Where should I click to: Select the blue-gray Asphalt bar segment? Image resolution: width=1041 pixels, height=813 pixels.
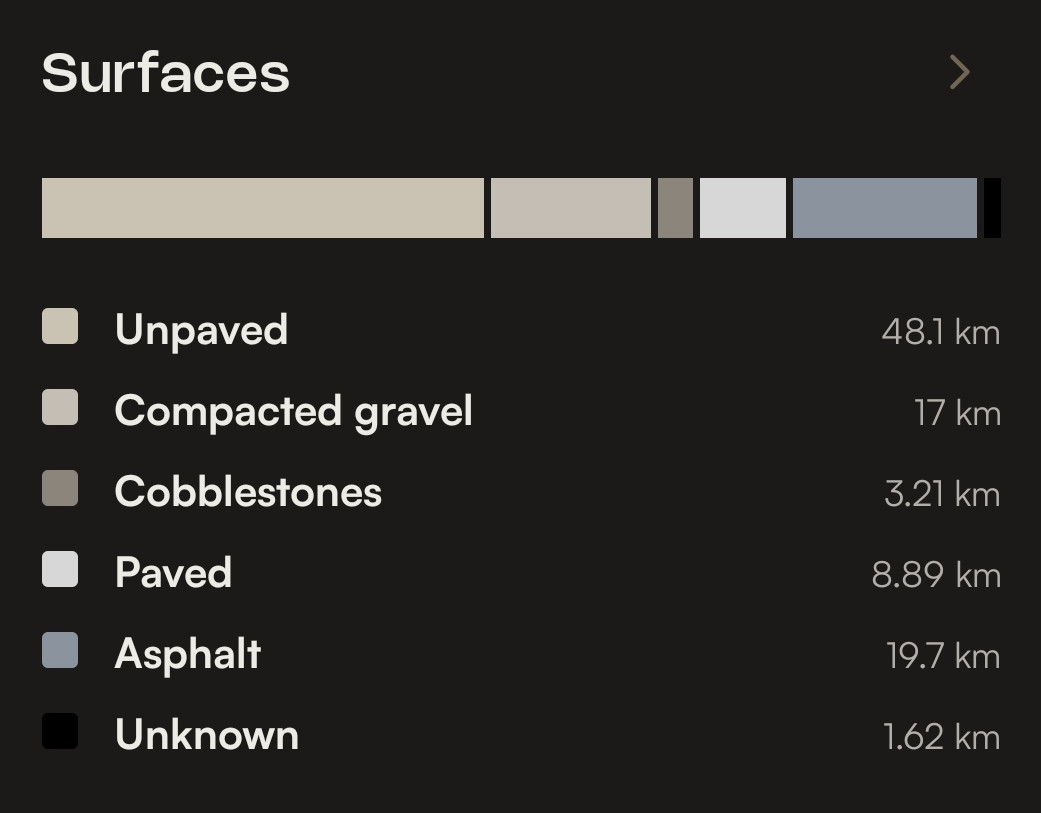pyautogui.click(x=885, y=208)
